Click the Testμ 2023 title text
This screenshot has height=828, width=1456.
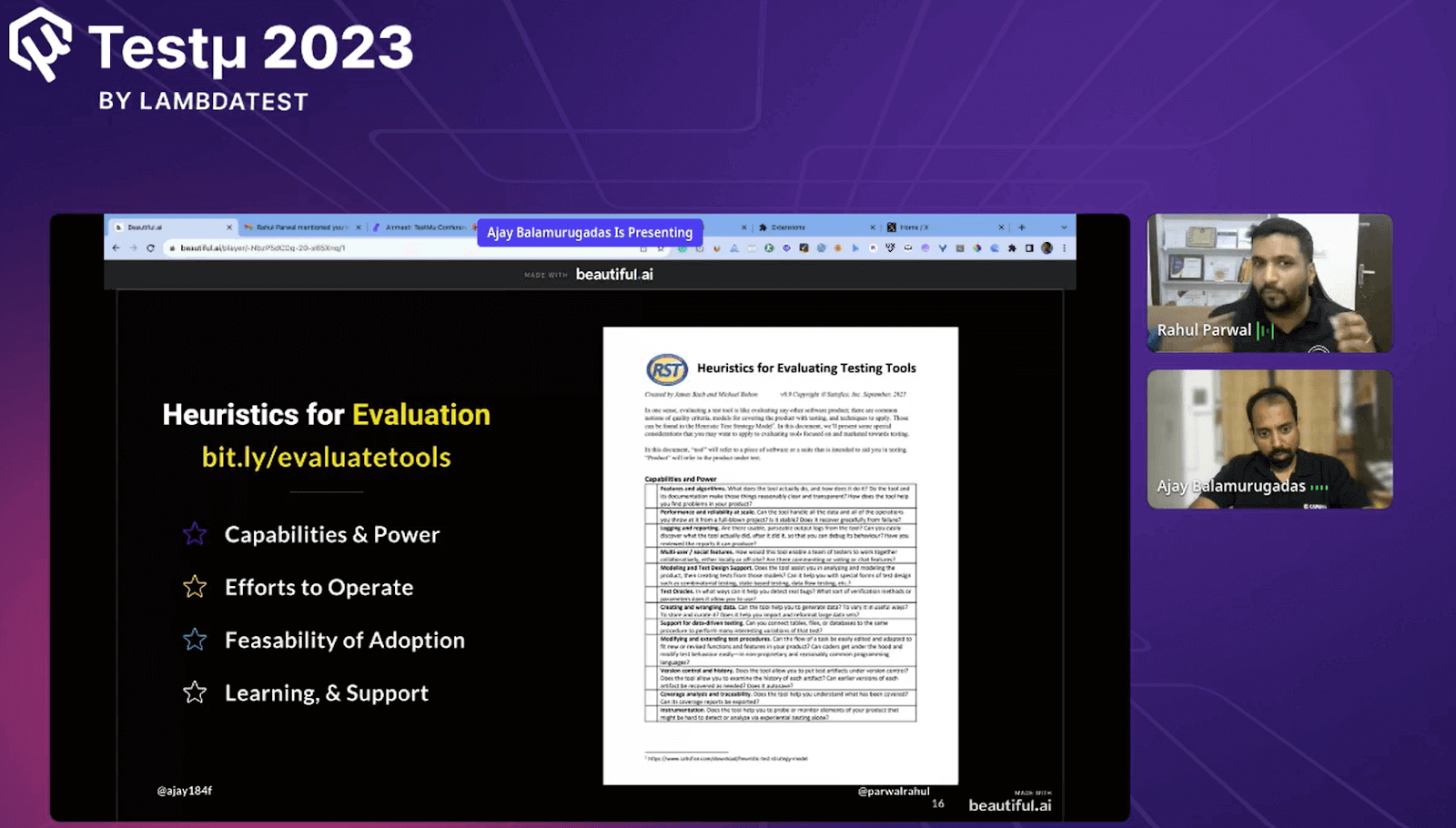pyautogui.click(x=250, y=47)
